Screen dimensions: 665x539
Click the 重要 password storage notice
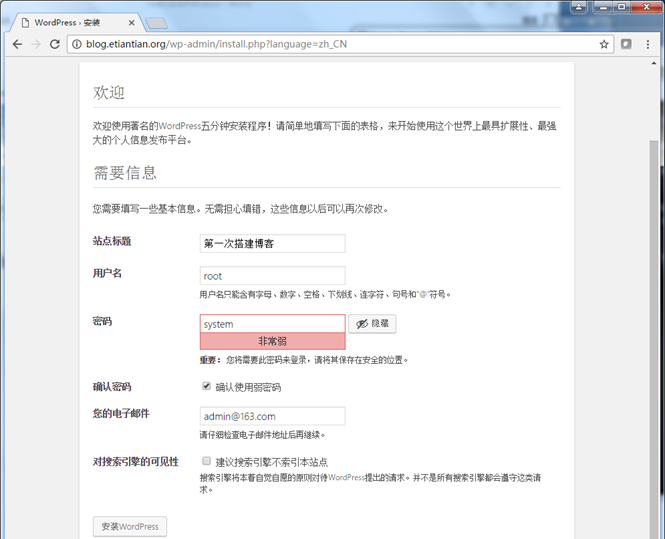click(x=304, y=360)
